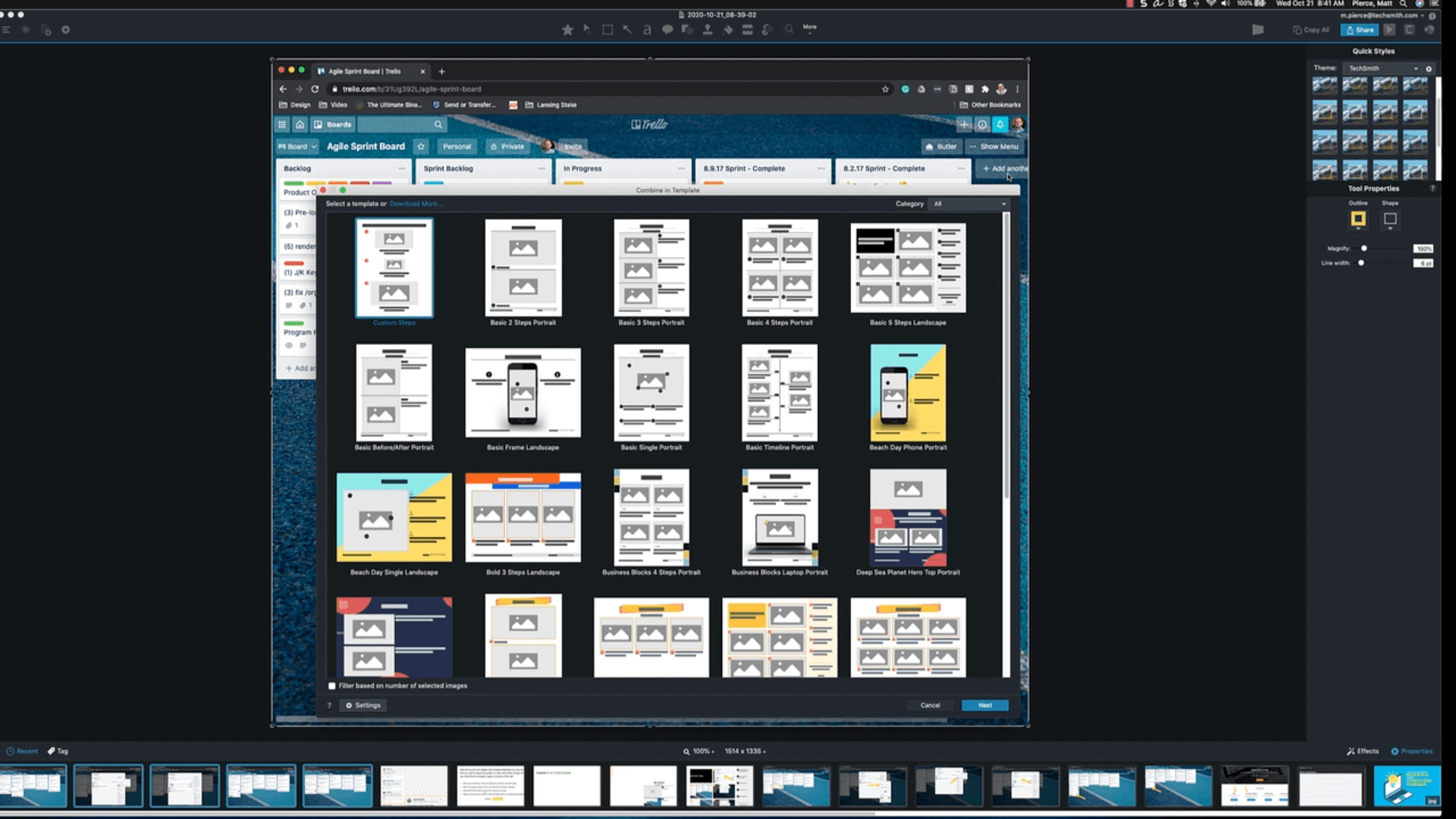Viewport: 1456px width, 819px height.
Task: Adjust the Magnify slider handle
Action: click(x=1363, y=249)
